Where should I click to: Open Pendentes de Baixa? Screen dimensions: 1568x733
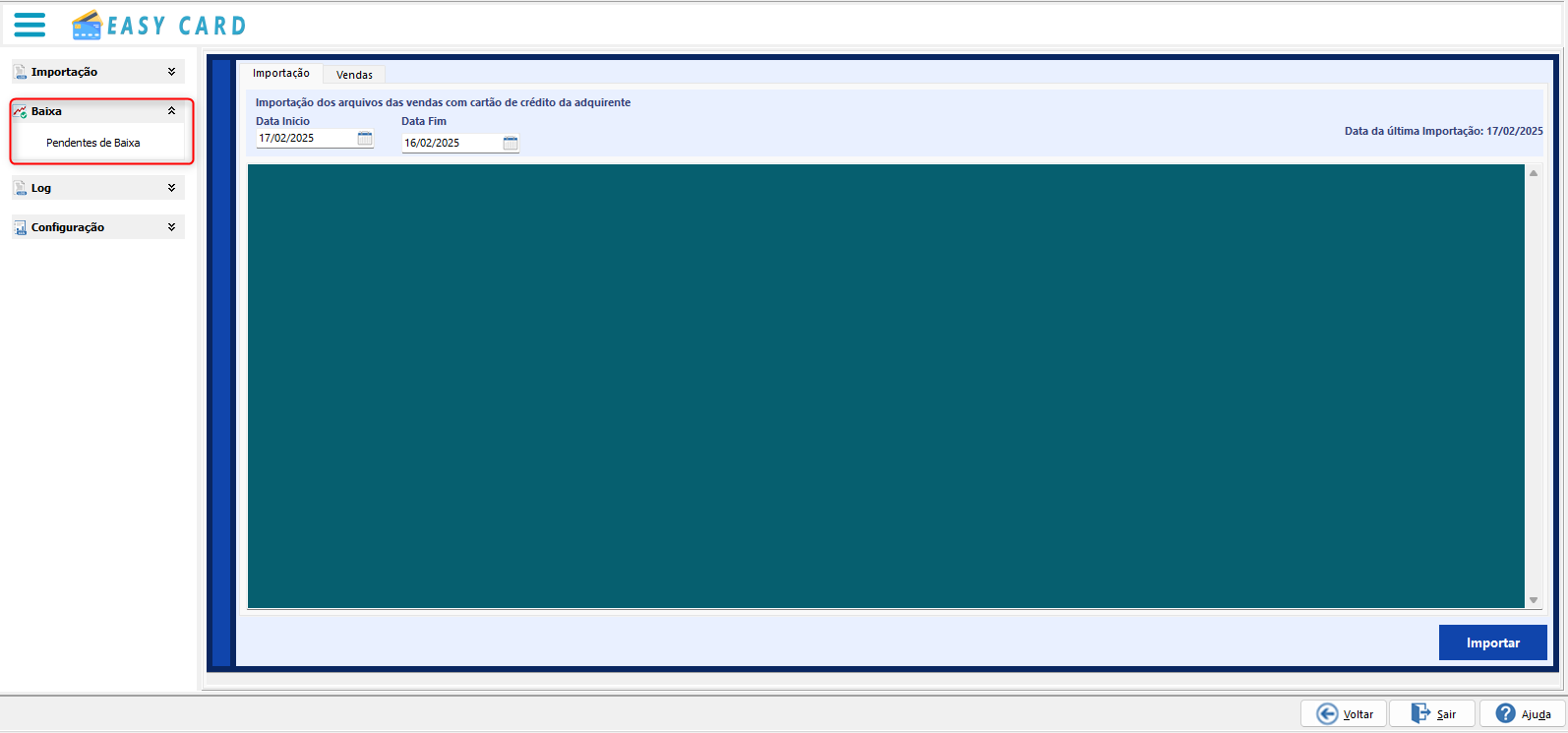(93, 143)
